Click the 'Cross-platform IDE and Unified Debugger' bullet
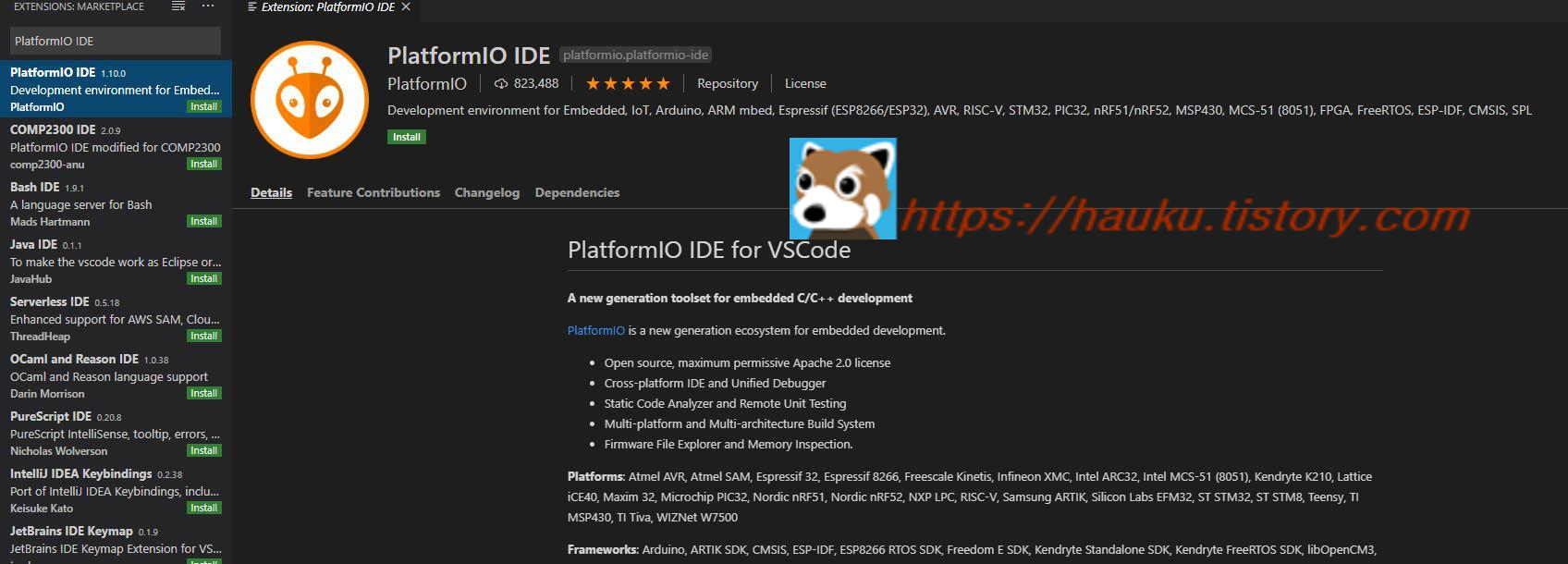The height and width of the screenshot is (564, 1568). 715,383
